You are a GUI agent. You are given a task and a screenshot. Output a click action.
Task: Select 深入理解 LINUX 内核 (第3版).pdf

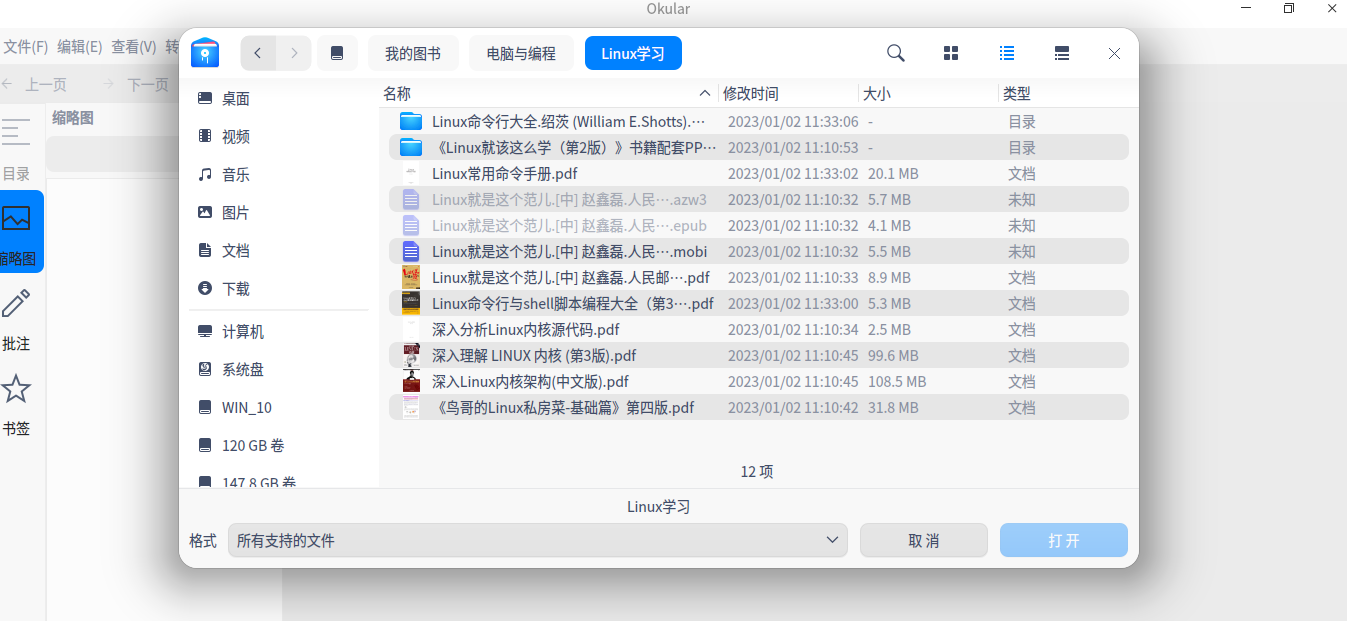coord(759,356)
